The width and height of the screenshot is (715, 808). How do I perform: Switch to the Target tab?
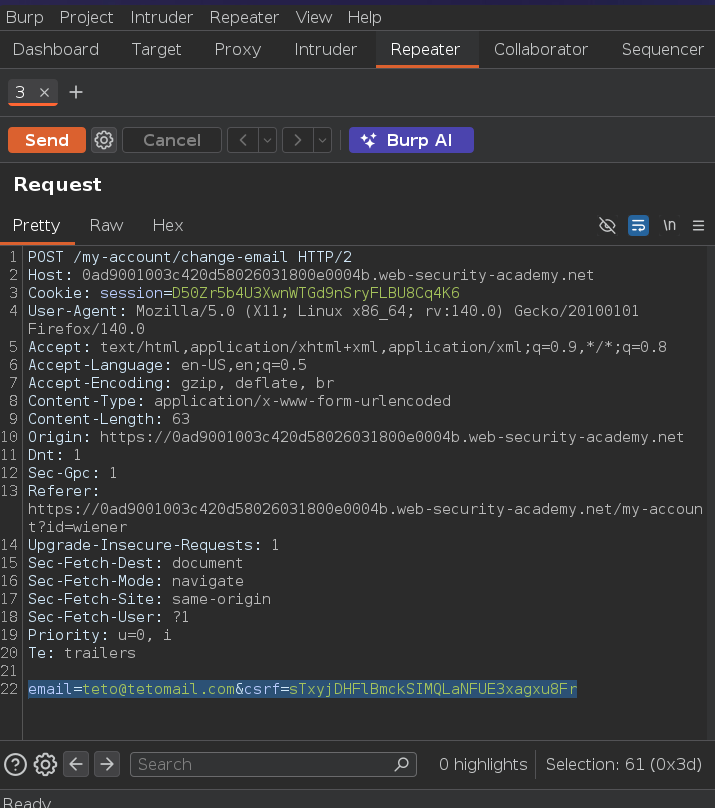[156, 49]
